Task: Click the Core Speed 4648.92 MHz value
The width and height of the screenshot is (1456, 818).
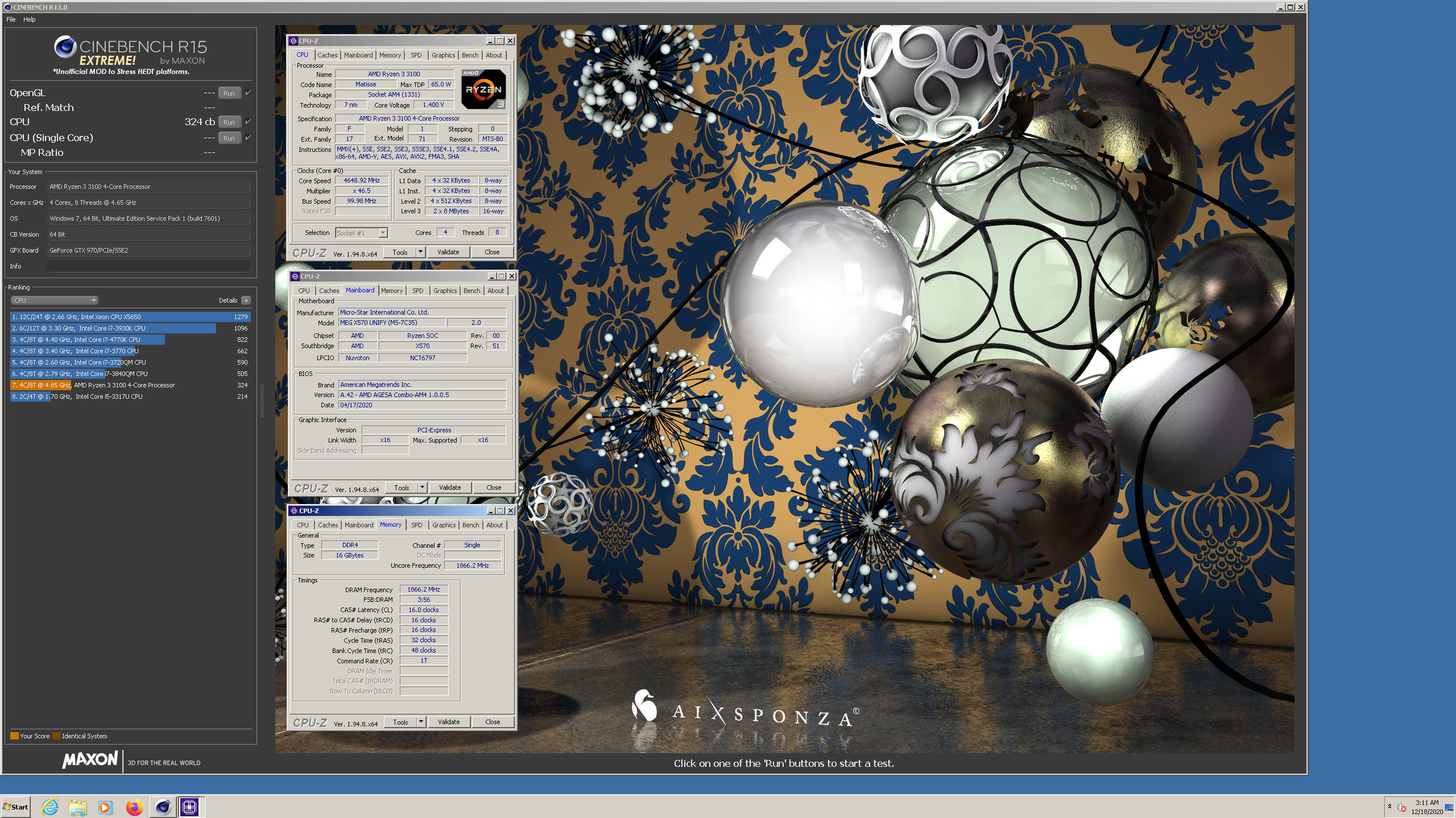Action: [362, 180]
